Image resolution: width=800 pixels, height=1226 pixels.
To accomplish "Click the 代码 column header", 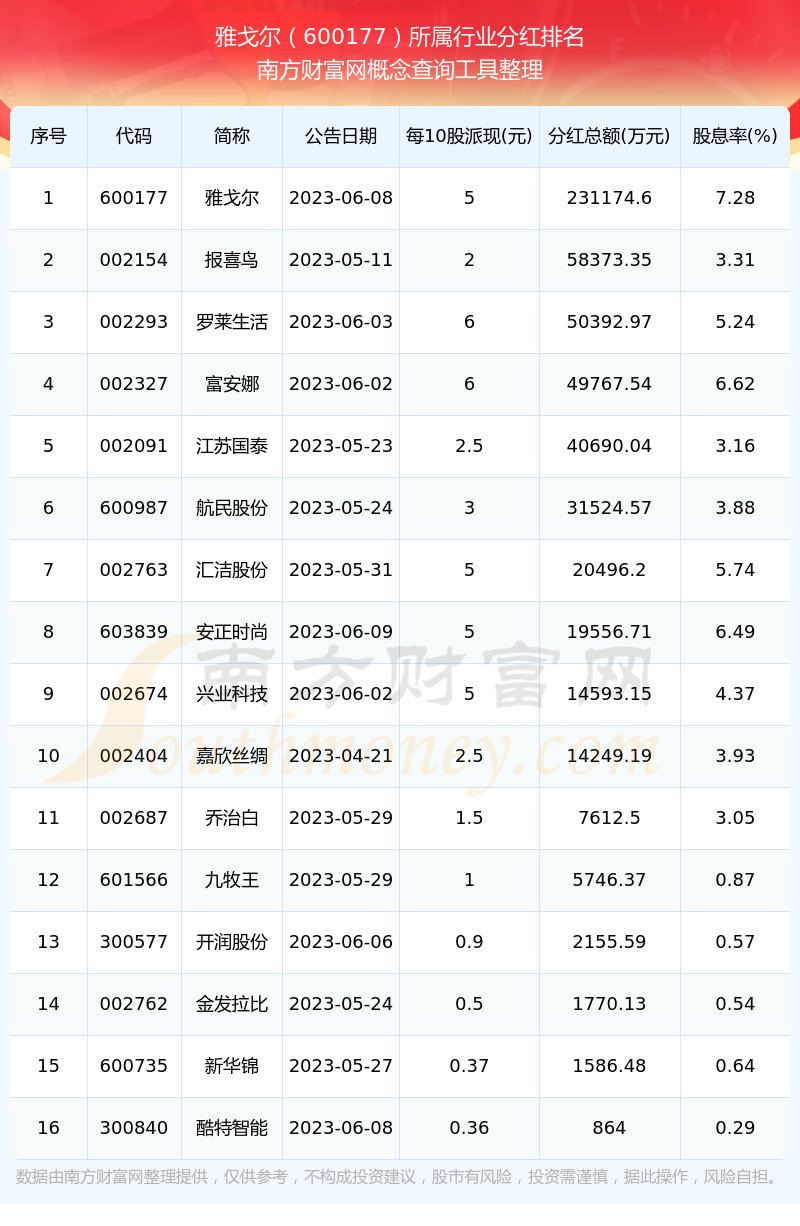I will point(134,136).
